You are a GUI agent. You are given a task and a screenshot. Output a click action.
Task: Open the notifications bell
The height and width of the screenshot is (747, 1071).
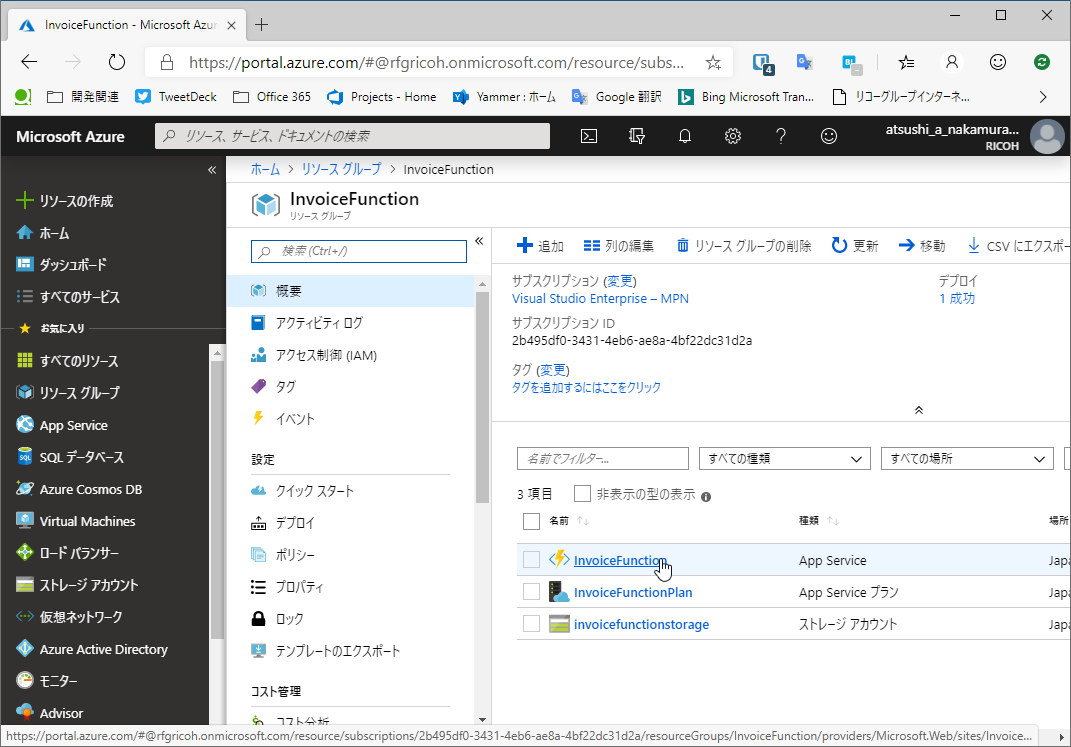point(684,136)
